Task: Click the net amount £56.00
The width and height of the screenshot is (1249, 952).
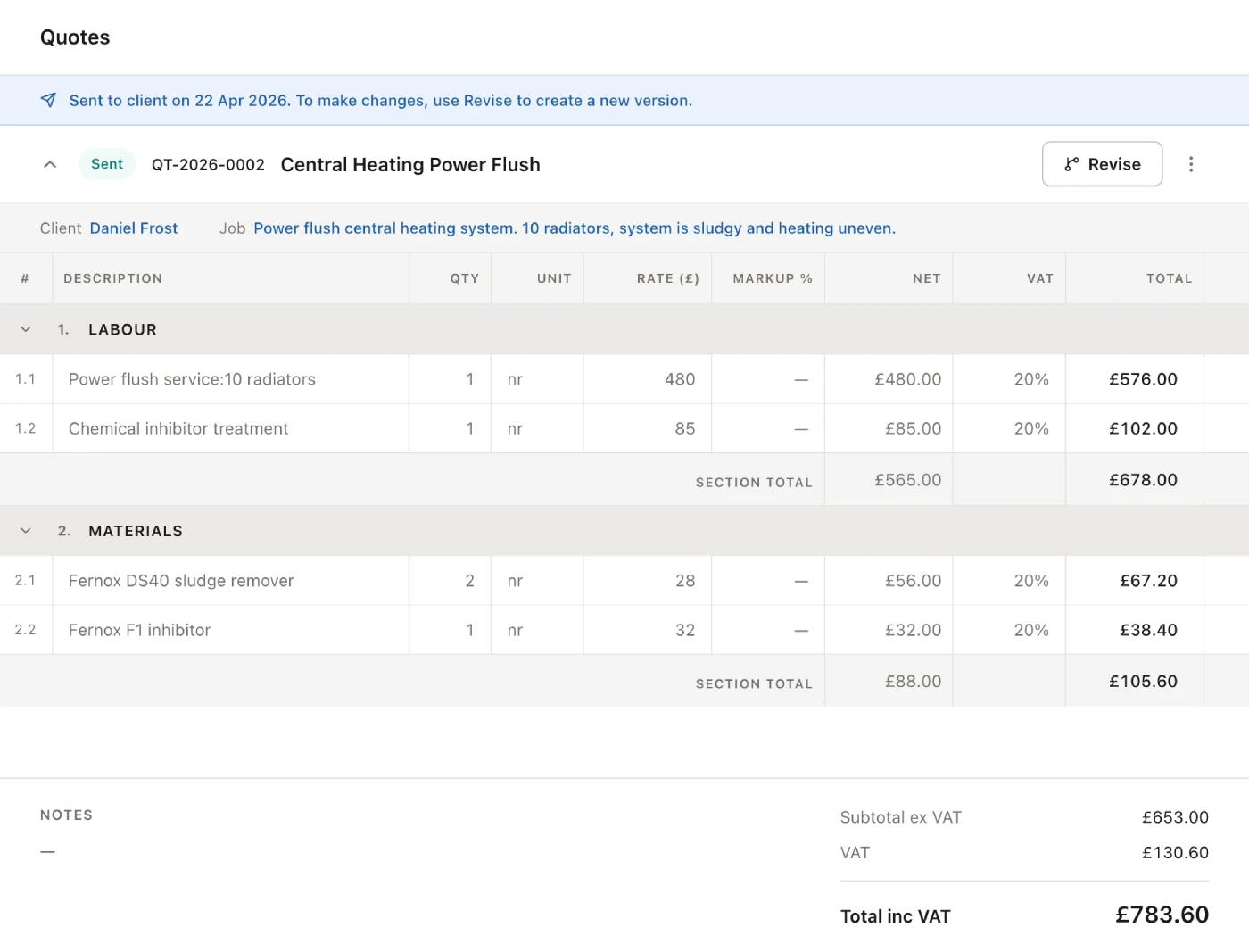Action: click(x=914, y=581)
